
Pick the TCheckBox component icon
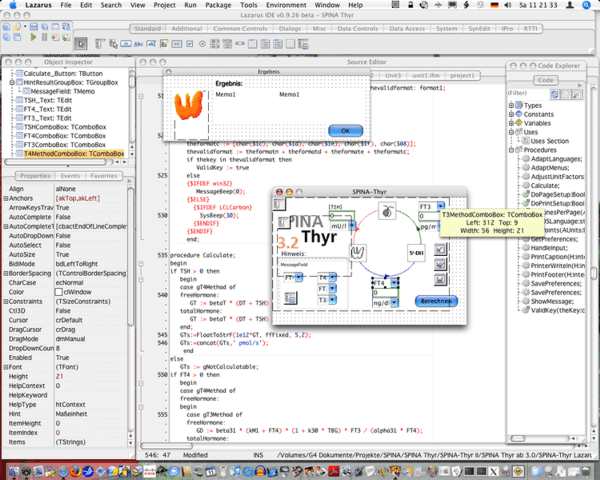(189, 44)
